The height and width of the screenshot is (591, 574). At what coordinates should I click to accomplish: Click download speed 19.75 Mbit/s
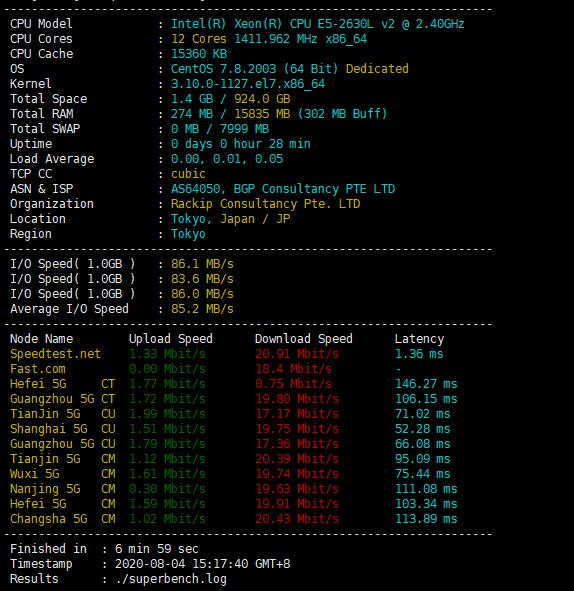(297, 429)
